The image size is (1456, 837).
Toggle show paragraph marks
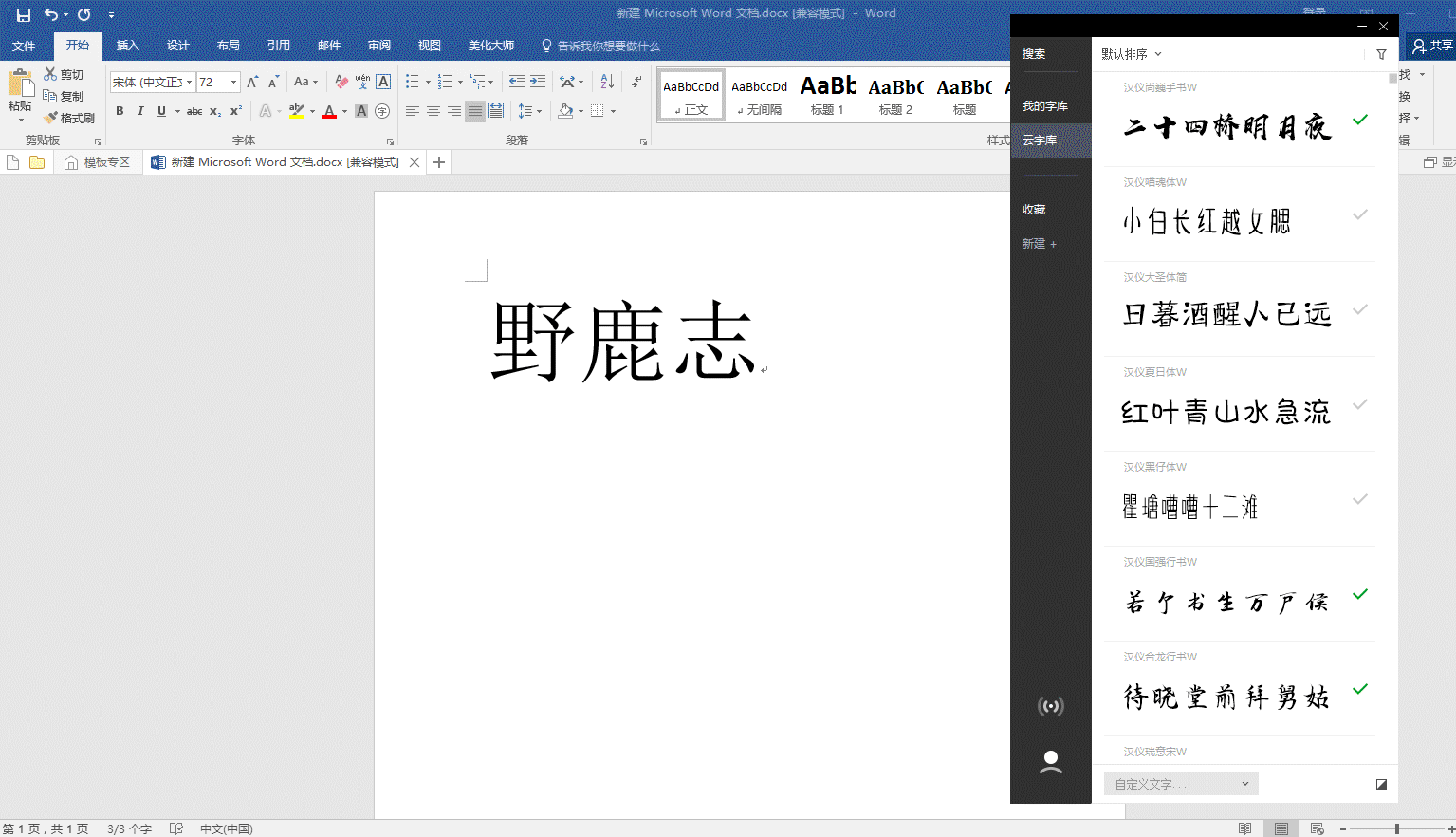(637, 82)
